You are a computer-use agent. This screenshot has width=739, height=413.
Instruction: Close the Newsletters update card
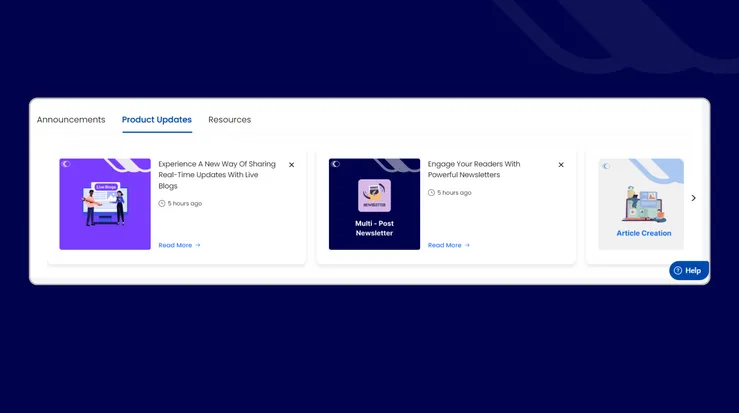point(561,165)
